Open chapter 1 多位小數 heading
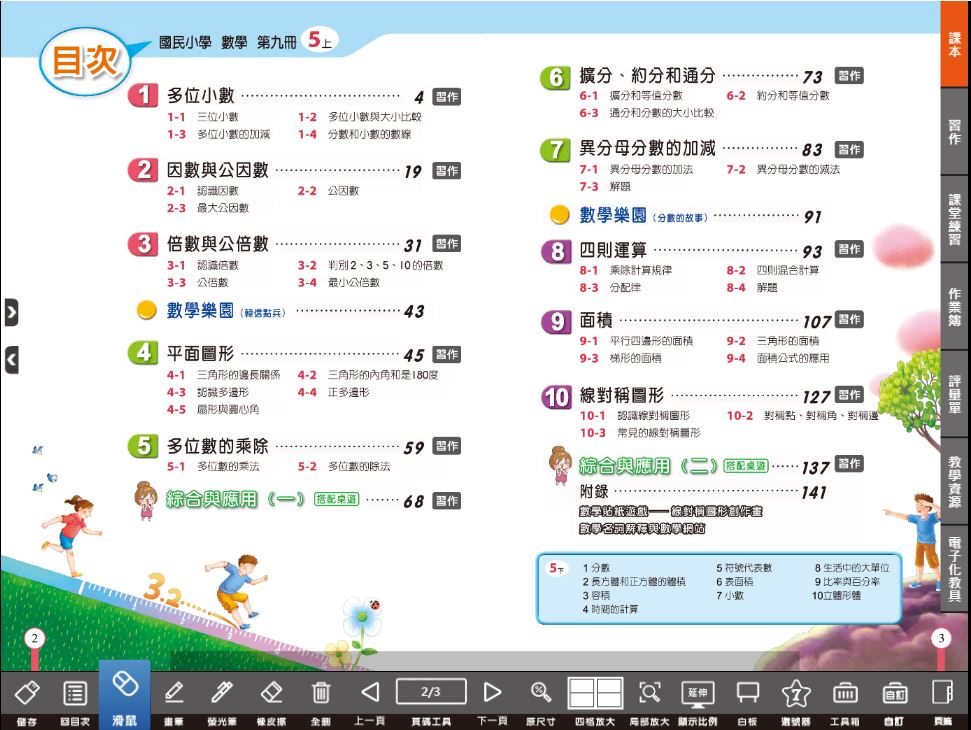Screen dimensions: 971x730 point(201,95)
